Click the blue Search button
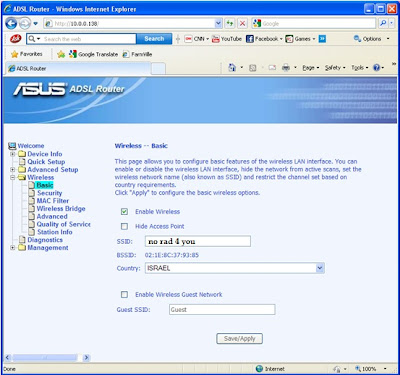The height and width of the screenshot is (375, 400). [x=154, y=39]
